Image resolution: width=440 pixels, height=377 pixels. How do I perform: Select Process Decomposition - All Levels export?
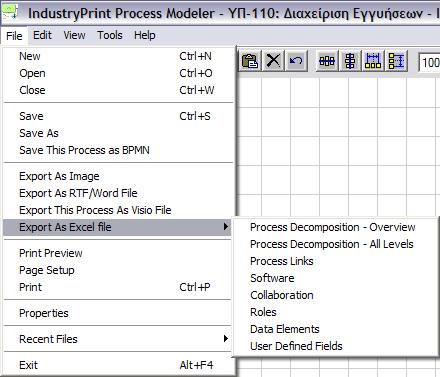click(335, 244)
